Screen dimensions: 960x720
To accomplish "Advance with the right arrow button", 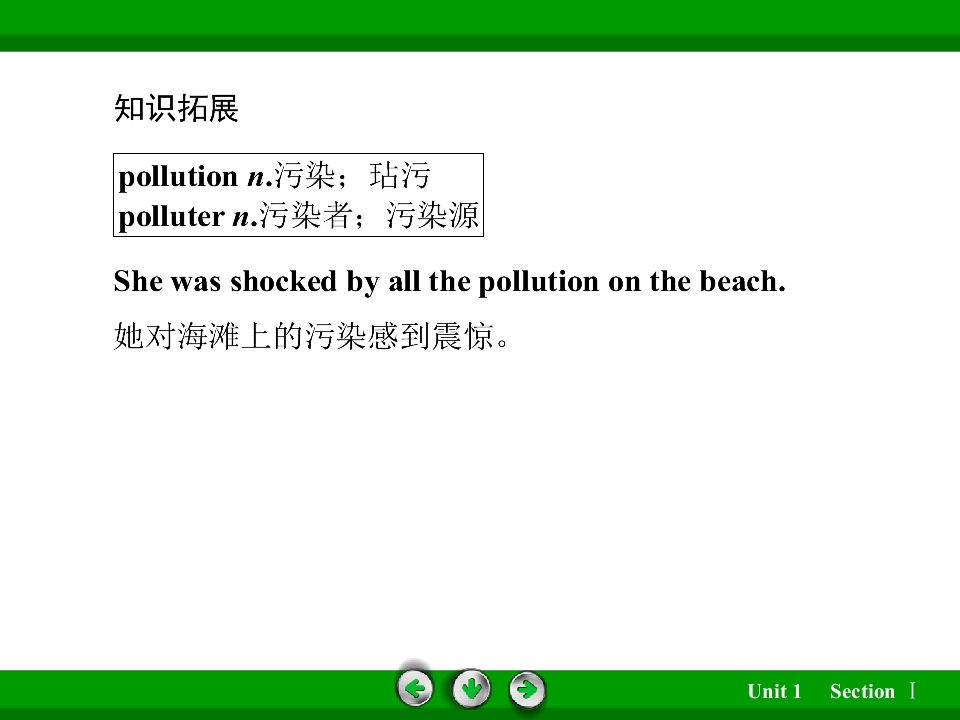I will click(527, 690).
